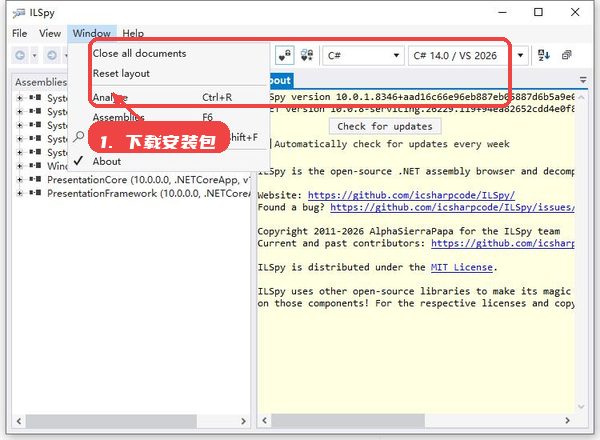The width and height of the screenshot is (600, 440).
Task: Open the File menu
Action: coord(20,34)
